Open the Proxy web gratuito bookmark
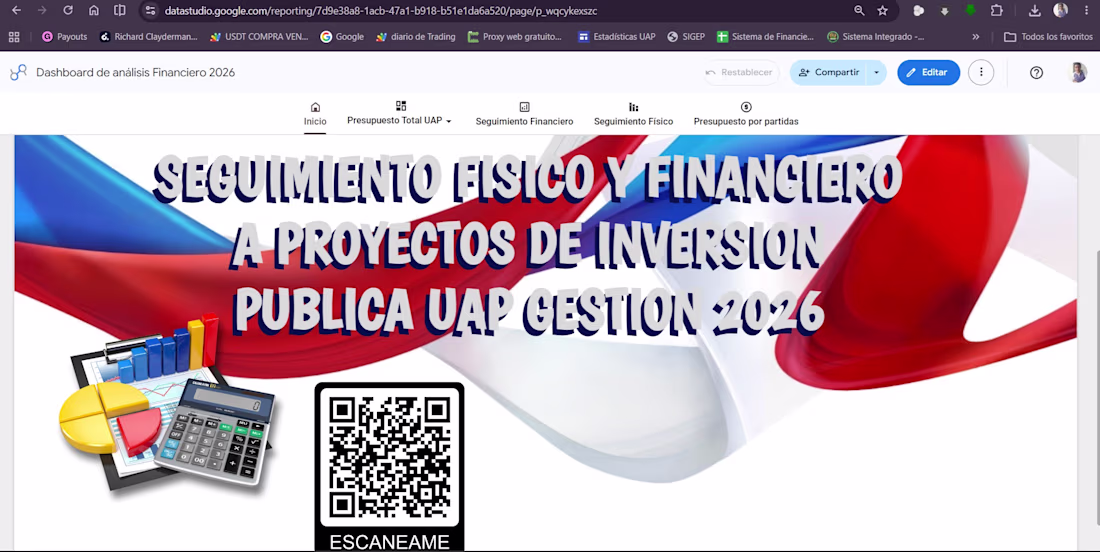The height and width of the screenshot is (552, 1100). [515, 36]
